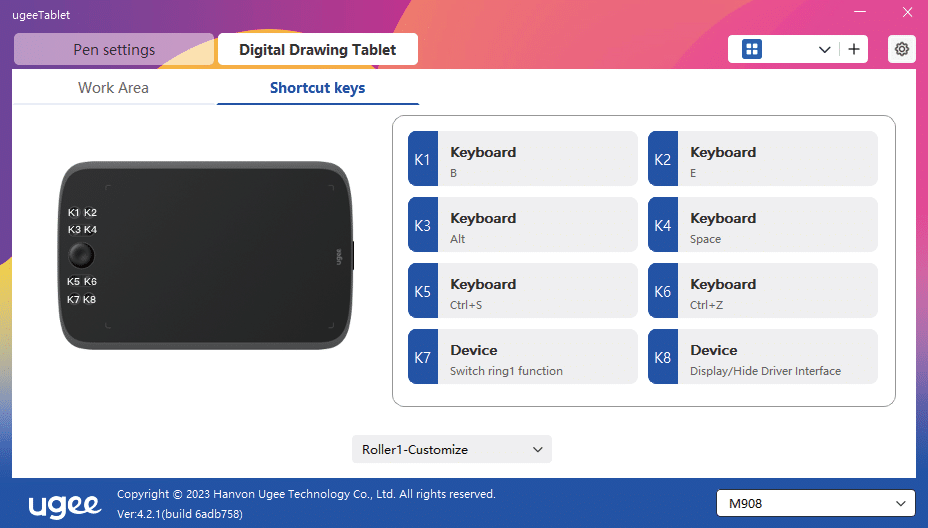The width and height of the screenshot is (928, 528).
Task: Click the K7 blue label badge
Action: pyautogui.click(x=423, y=357)
